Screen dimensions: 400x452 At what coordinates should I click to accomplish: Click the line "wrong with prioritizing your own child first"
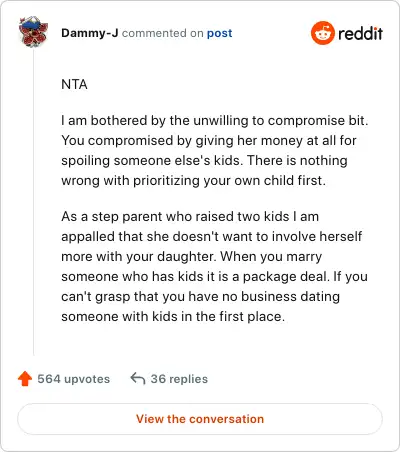[193, 181]
